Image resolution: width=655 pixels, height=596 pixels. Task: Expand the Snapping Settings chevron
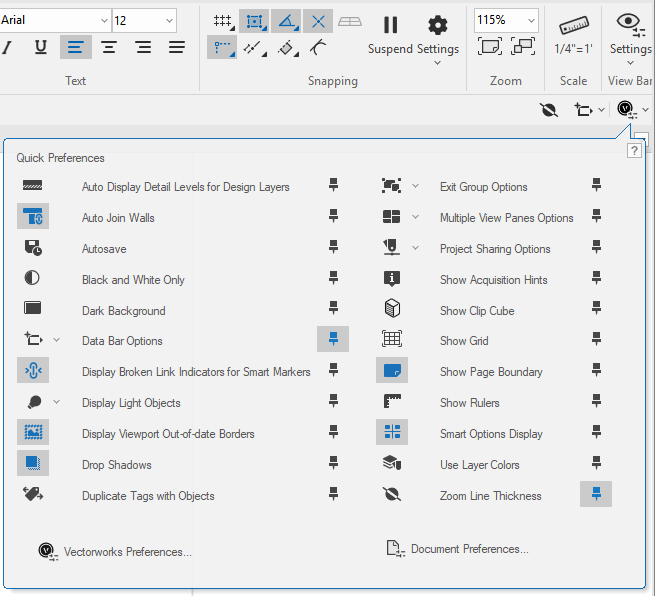click(437, 63)
